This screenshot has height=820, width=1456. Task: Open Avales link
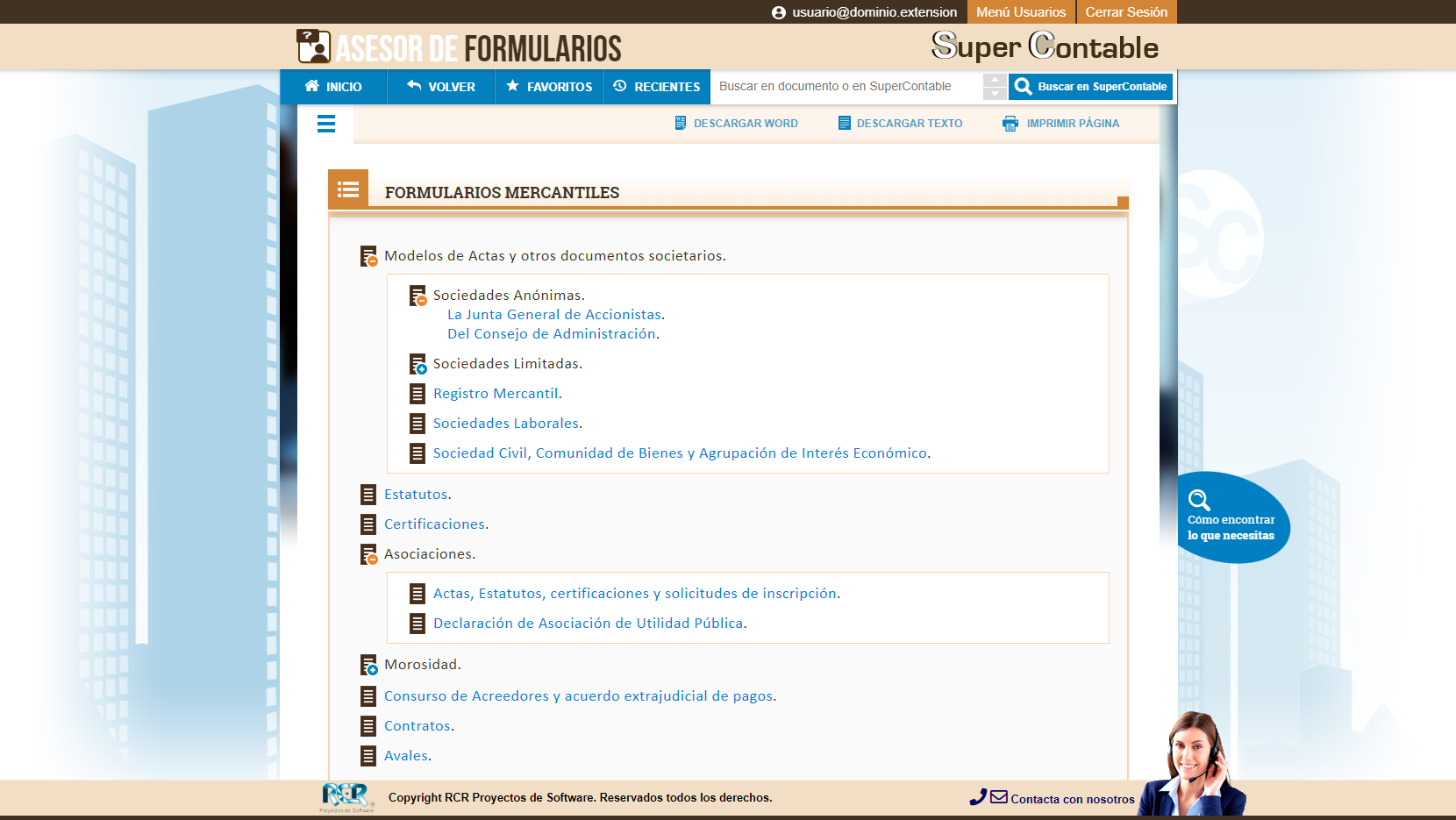(406, 756)
